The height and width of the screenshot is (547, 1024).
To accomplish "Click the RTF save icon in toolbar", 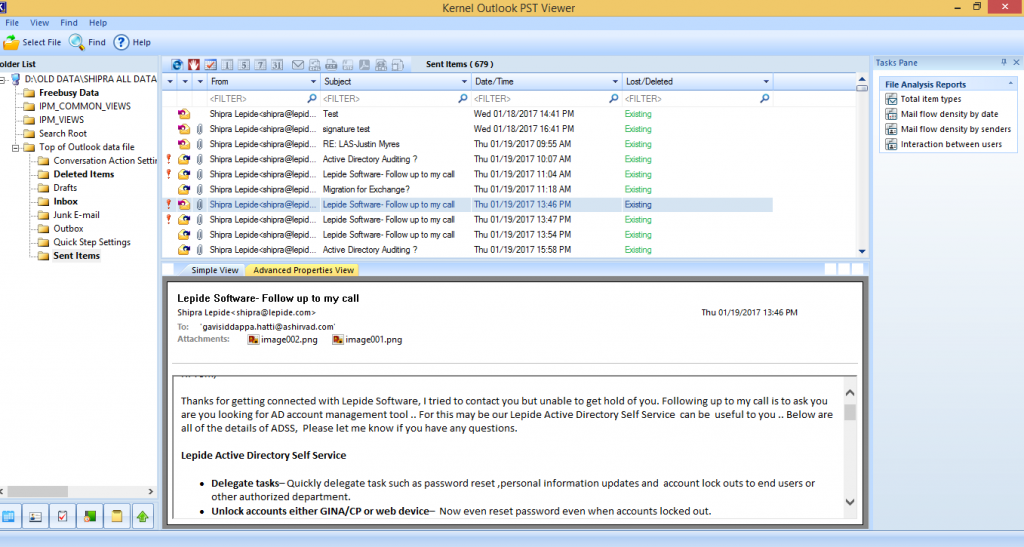I will point(348,65).
